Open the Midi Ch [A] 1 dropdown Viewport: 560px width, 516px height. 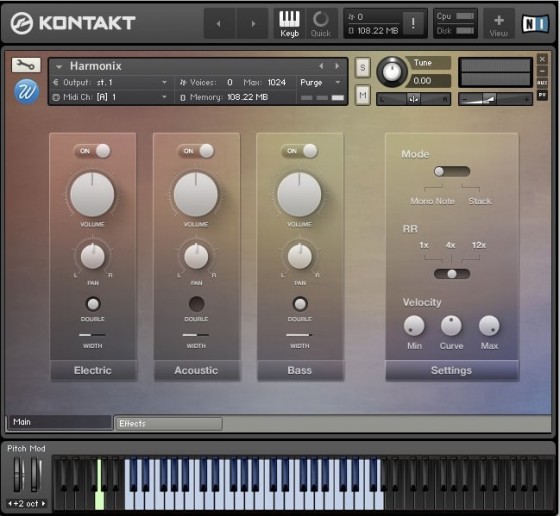coord(110,97)
